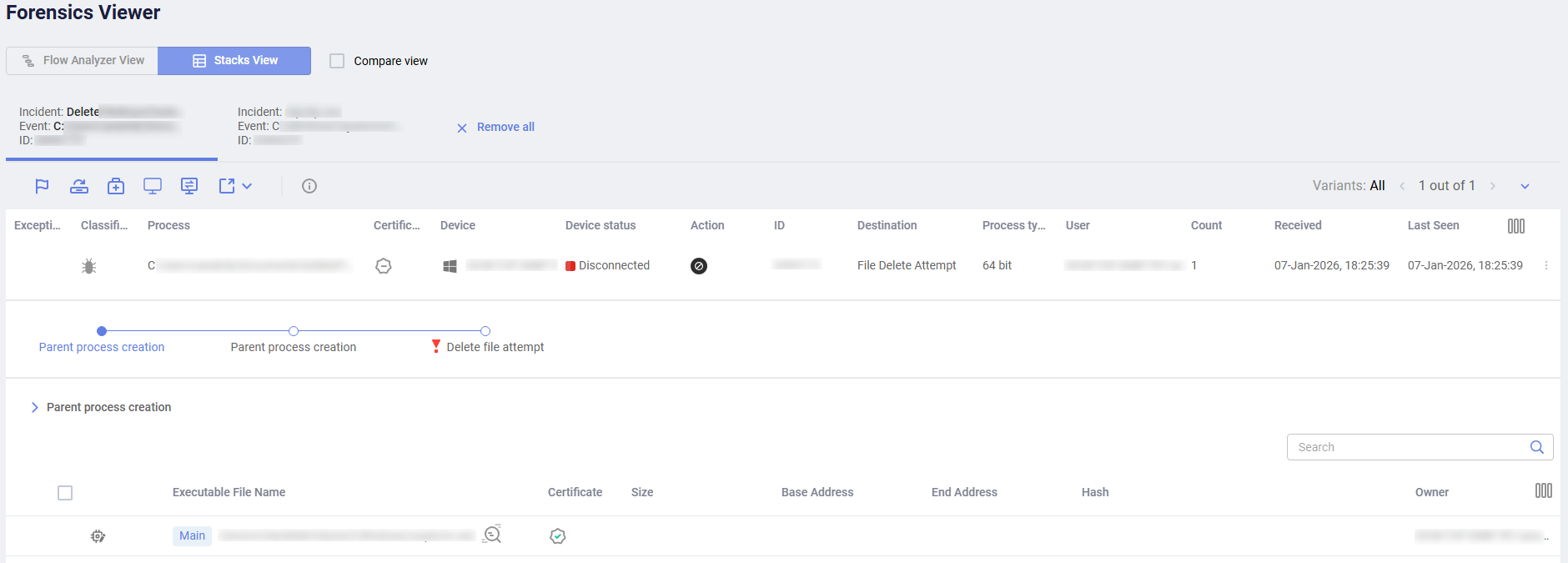Screen dimensions: 1568x563
Task: Click the bug classification icon in row
Action: pos(89,266)
